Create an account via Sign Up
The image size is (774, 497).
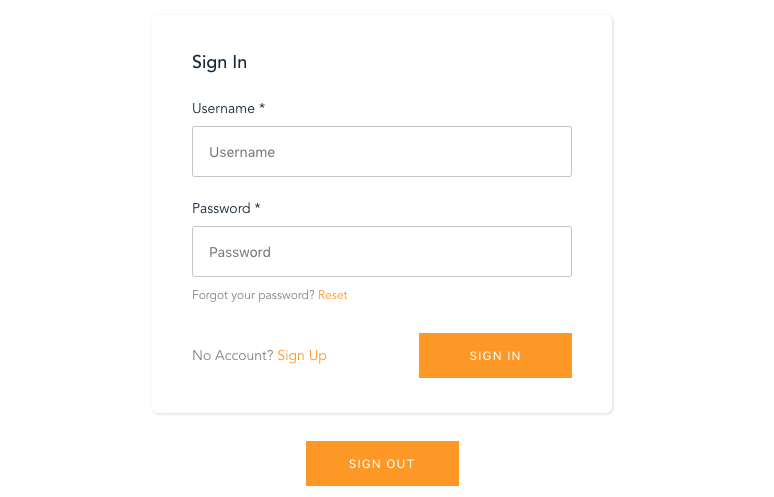pyautogui.click(x=302, y=355)
